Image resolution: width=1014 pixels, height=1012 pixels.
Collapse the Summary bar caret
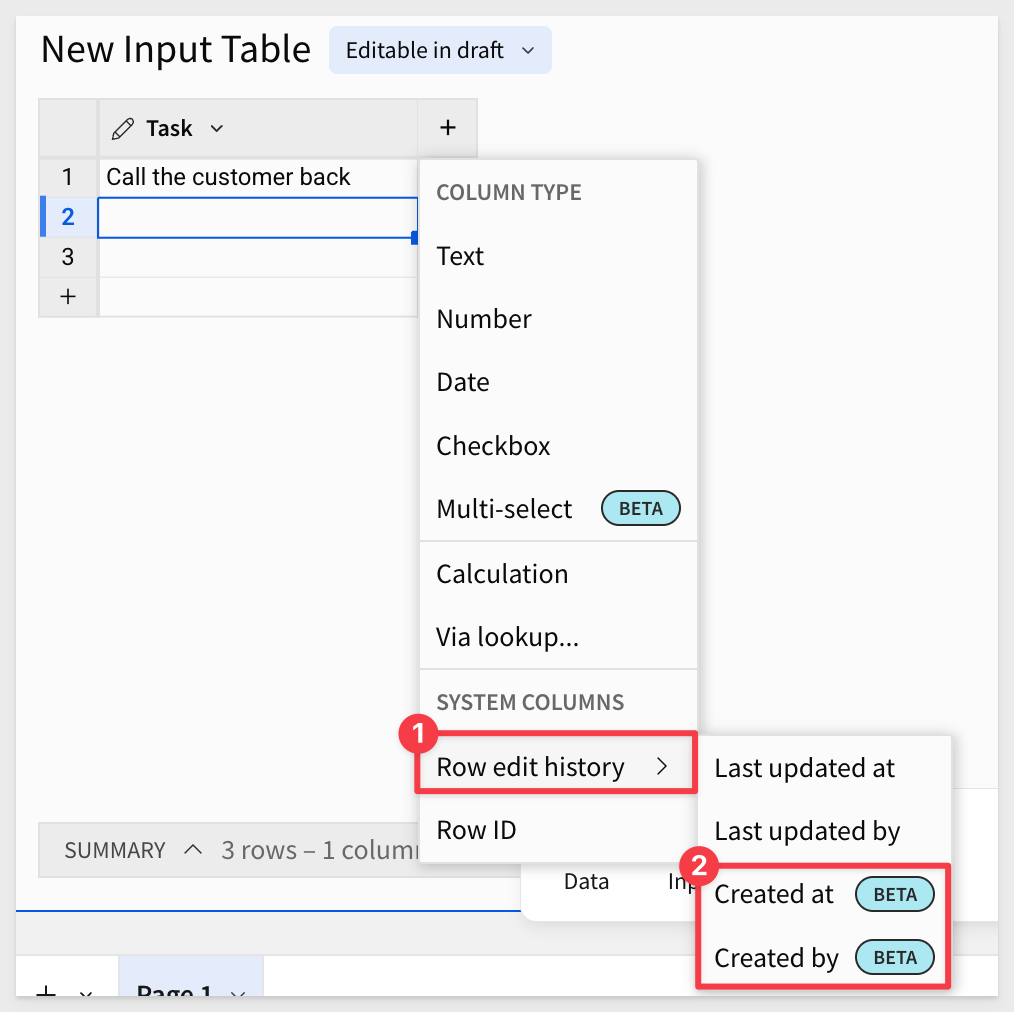tap(193, 850)
